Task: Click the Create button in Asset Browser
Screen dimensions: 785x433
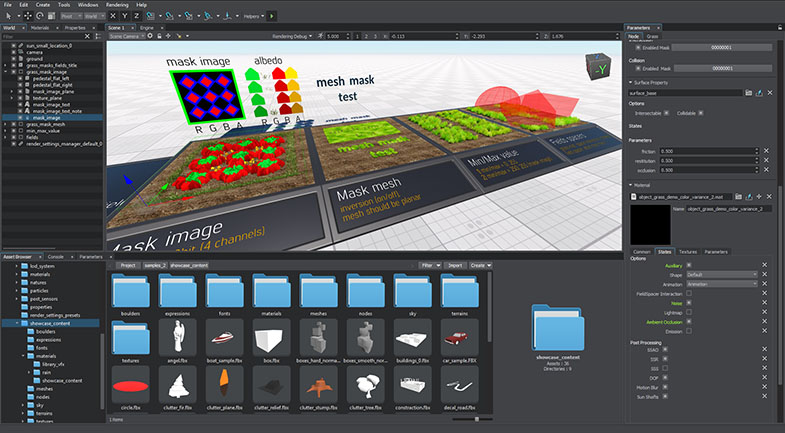Action: coord(480,265)
